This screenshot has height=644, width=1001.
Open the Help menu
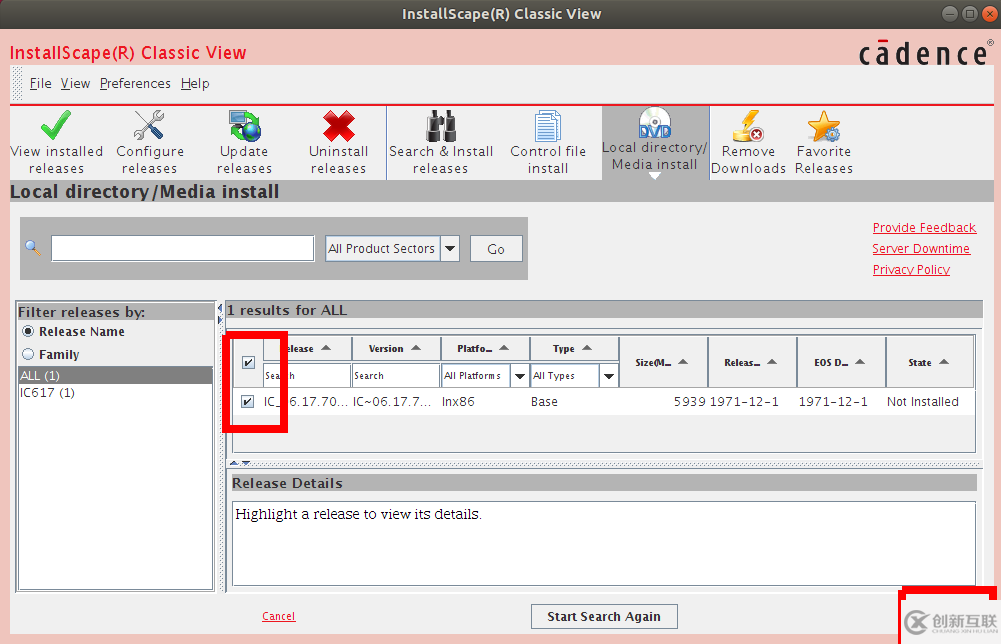tap(194, 83)
